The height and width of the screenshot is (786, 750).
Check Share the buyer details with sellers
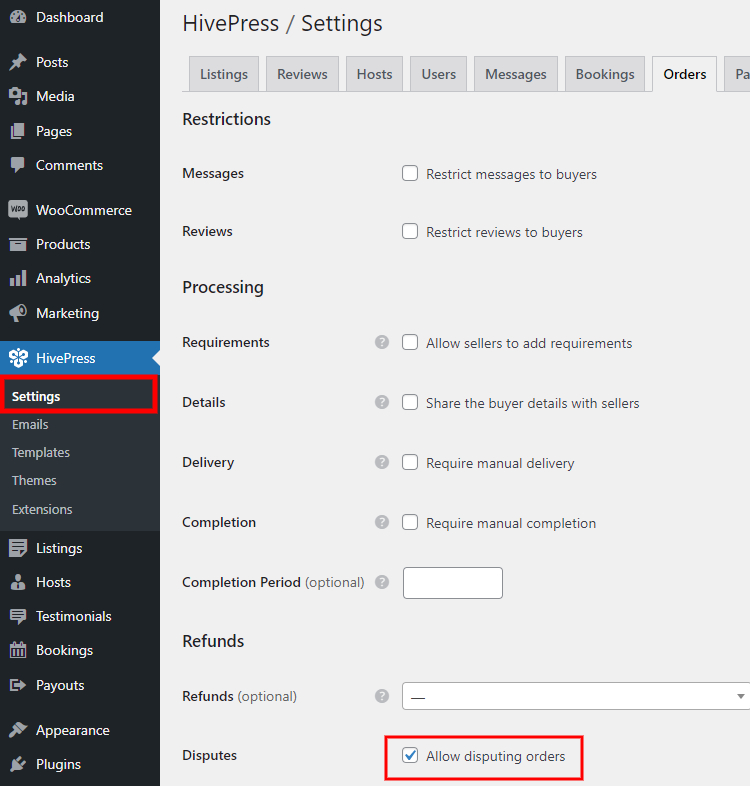410,402
